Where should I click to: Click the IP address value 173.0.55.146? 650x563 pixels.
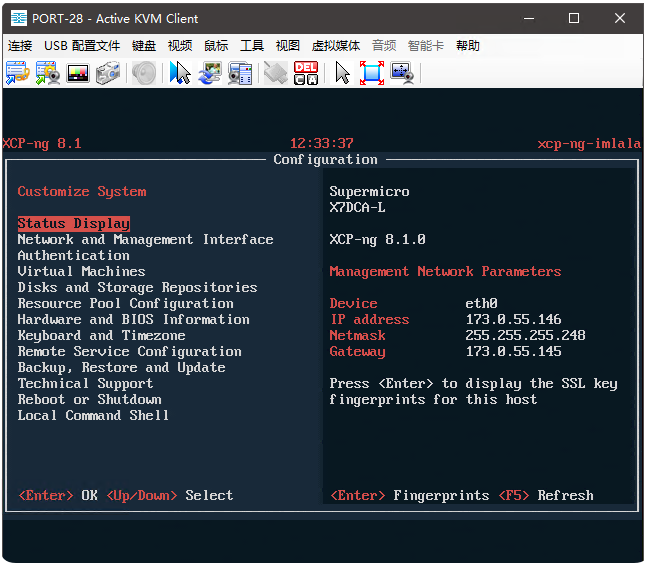coord(513,320)
